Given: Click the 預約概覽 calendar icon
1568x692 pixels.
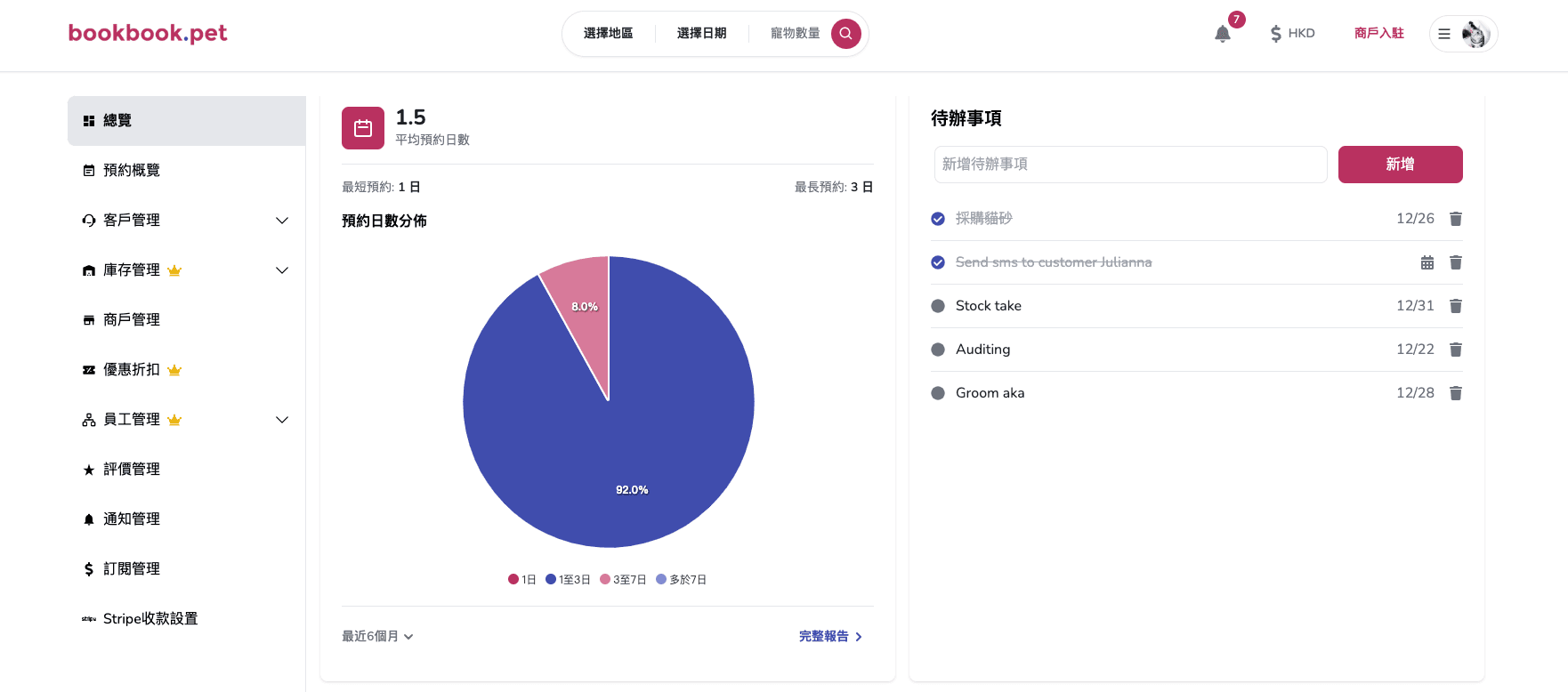Looking at the screenshot, I should click(89, 171).
